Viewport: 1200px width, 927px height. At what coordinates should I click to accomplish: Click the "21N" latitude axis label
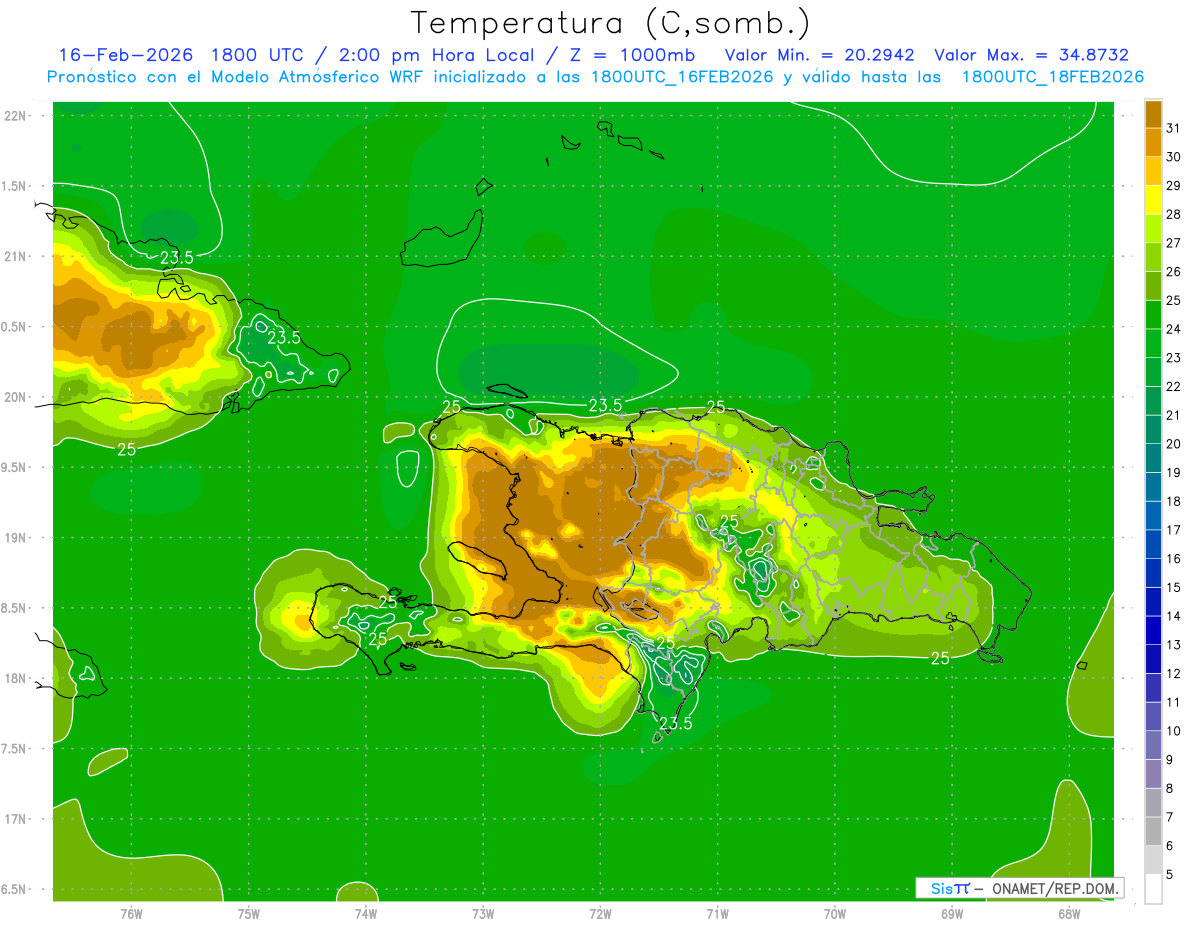tap(15, 256)
